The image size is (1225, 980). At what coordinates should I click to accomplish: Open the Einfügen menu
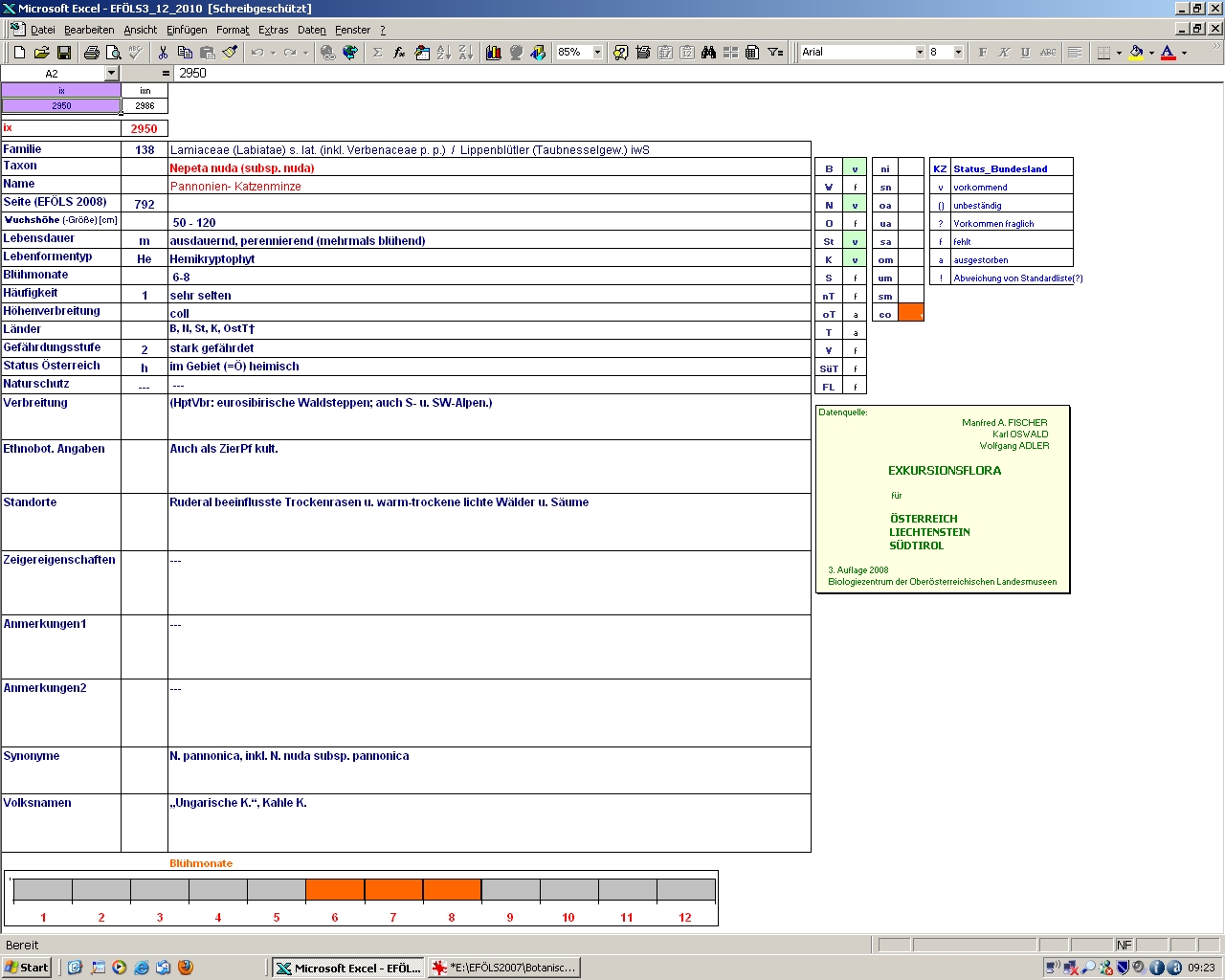187,30
